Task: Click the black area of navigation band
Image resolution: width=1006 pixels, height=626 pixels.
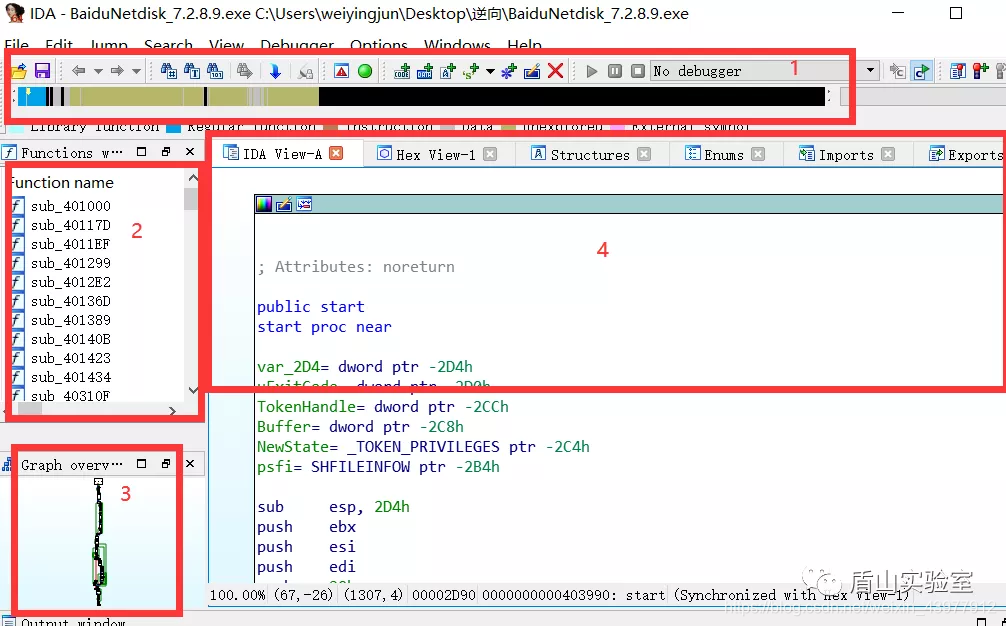Action: [x=571, y=96]
